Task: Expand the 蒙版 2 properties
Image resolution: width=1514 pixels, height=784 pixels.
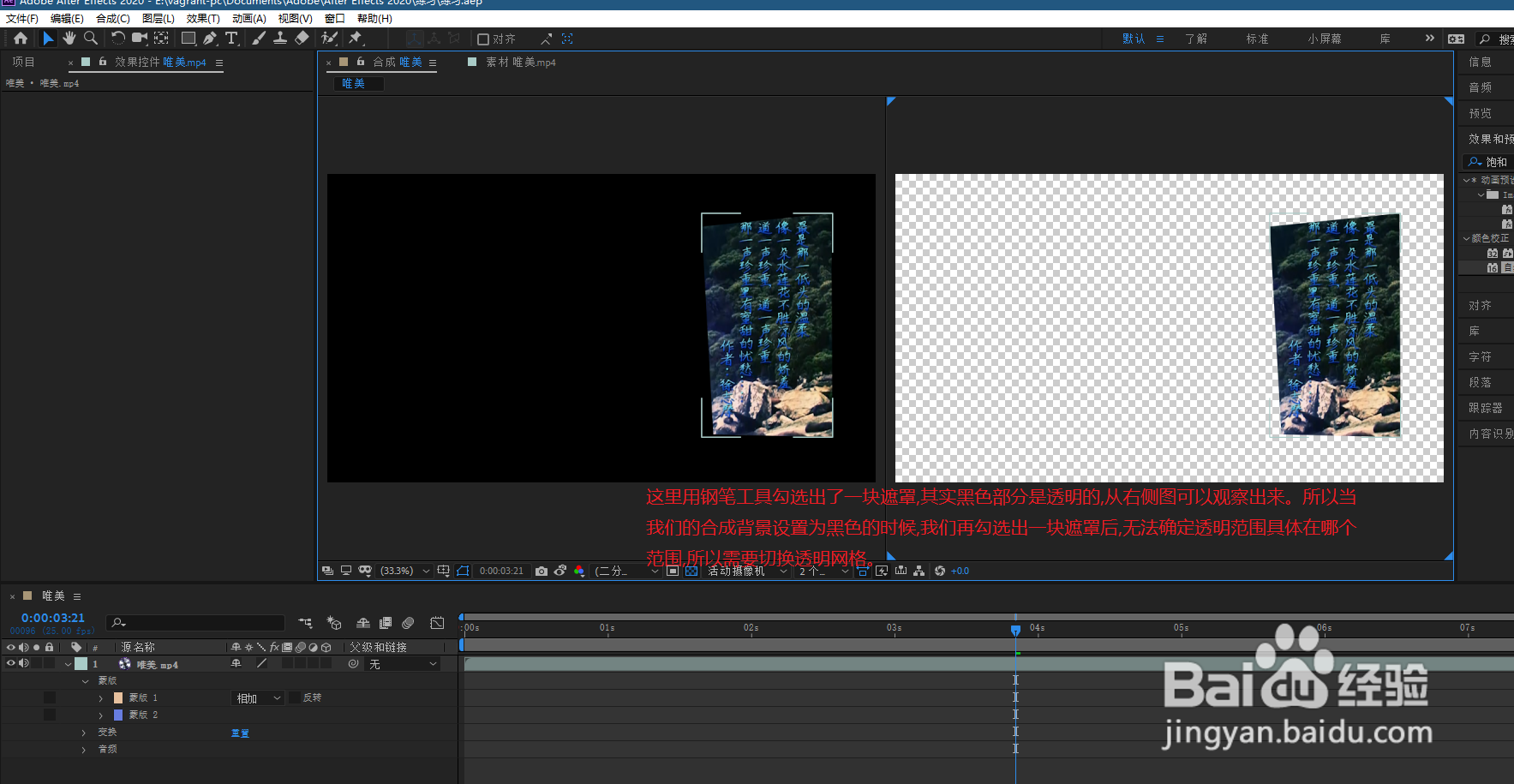Action: 101,715
